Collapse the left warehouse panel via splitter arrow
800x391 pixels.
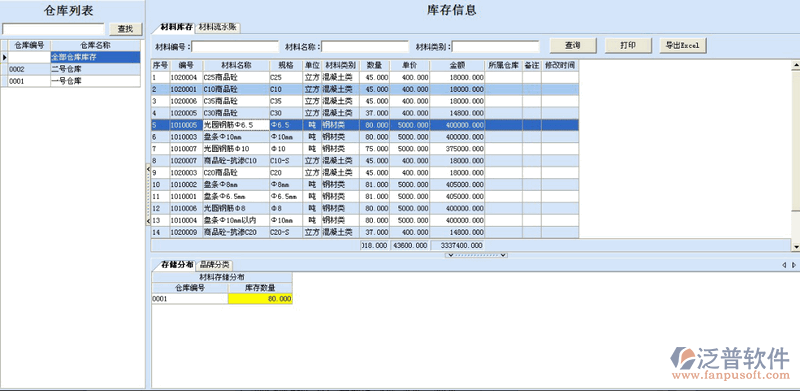pyautogui.click(x=148, y=168)
